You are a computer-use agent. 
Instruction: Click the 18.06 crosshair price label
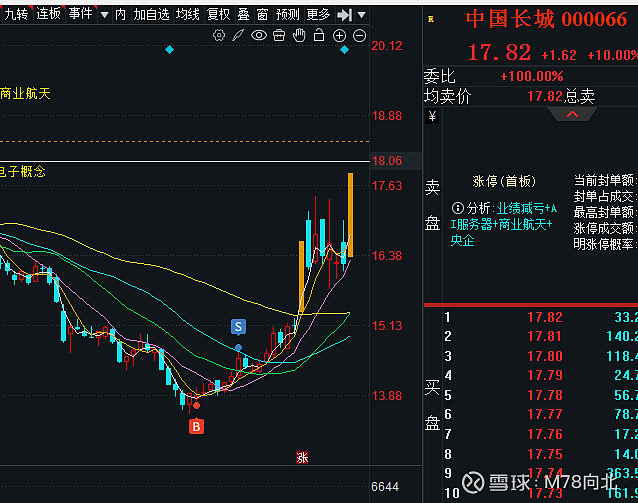click(387, 161)
